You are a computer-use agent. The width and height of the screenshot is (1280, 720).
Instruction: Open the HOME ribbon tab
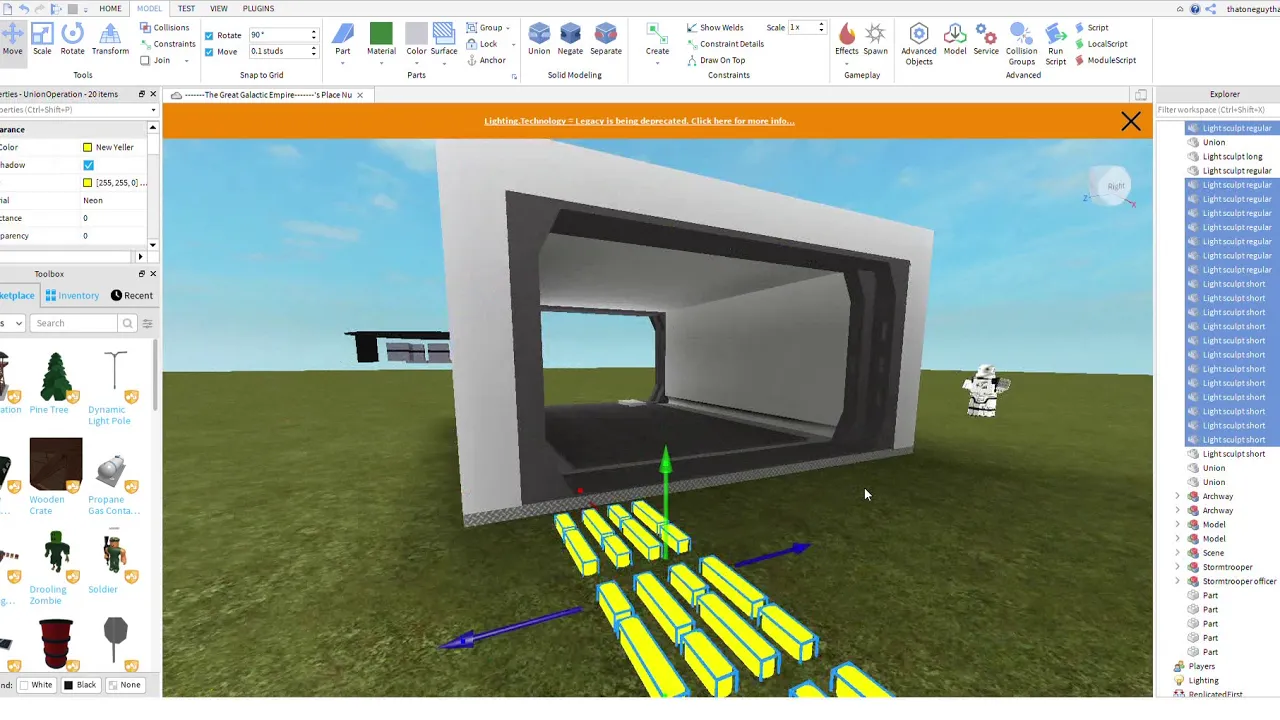[110, 8]
